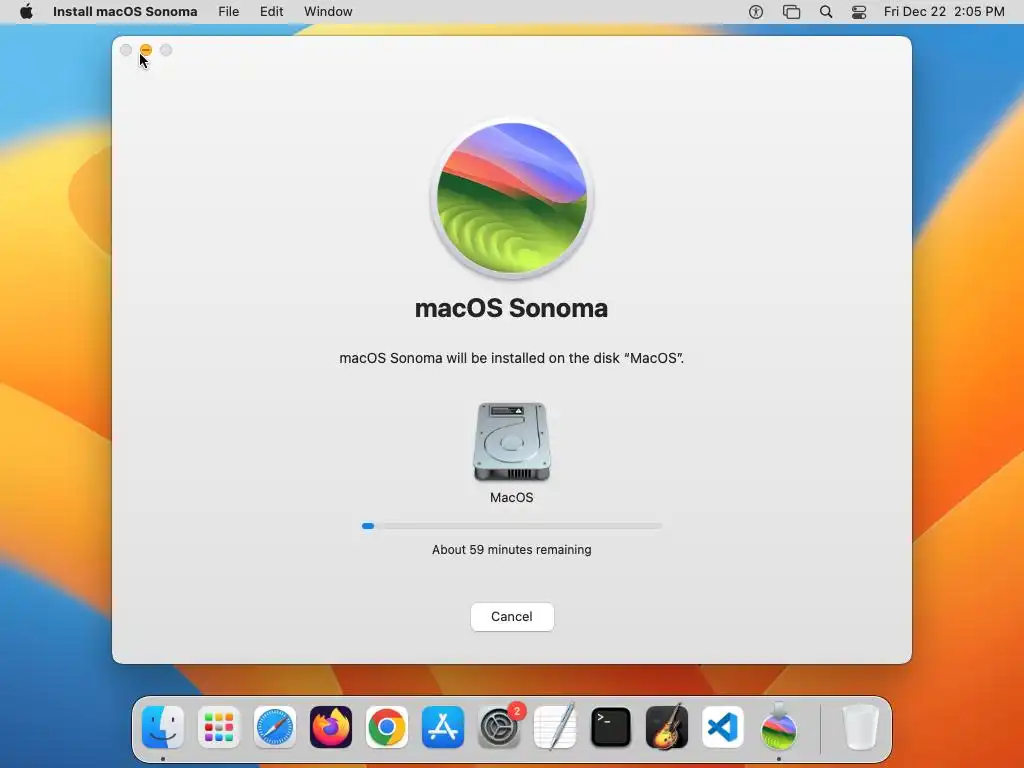The image size is (1024, 768).
Task: Launch Terminal from the Dock
Action: pos(611,727)
